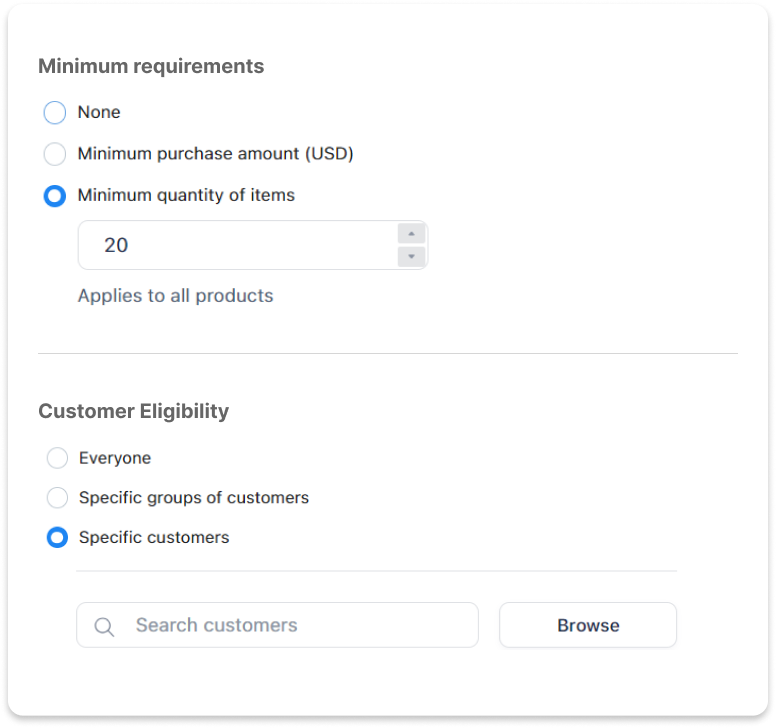Decrease the minimum quantity with the down arrow
776x728 pixels.
(411, 256)
